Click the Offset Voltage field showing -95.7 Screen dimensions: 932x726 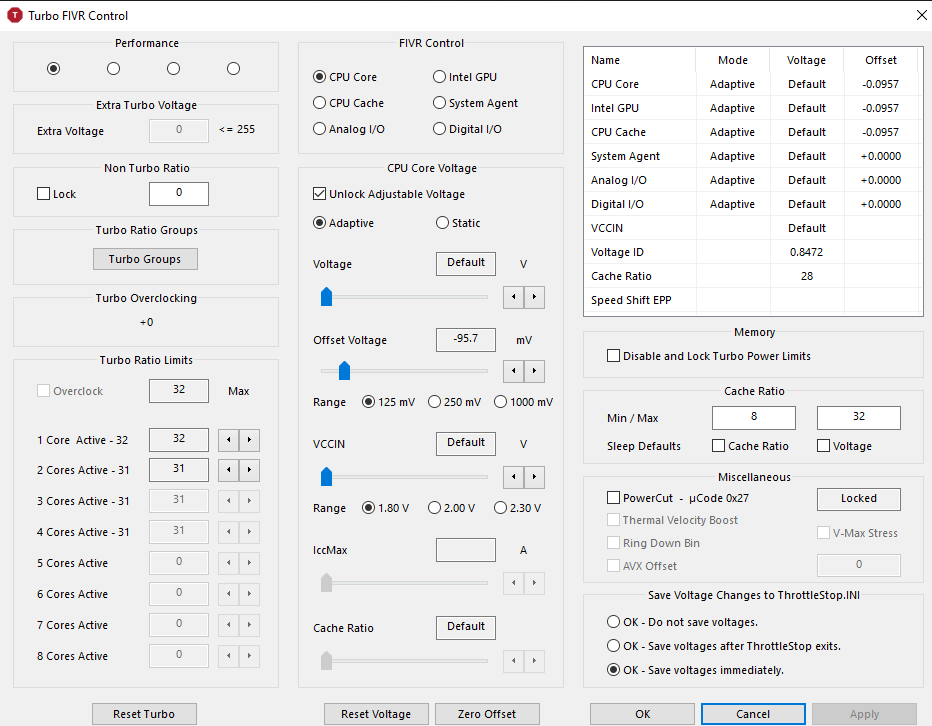point(466,340)
